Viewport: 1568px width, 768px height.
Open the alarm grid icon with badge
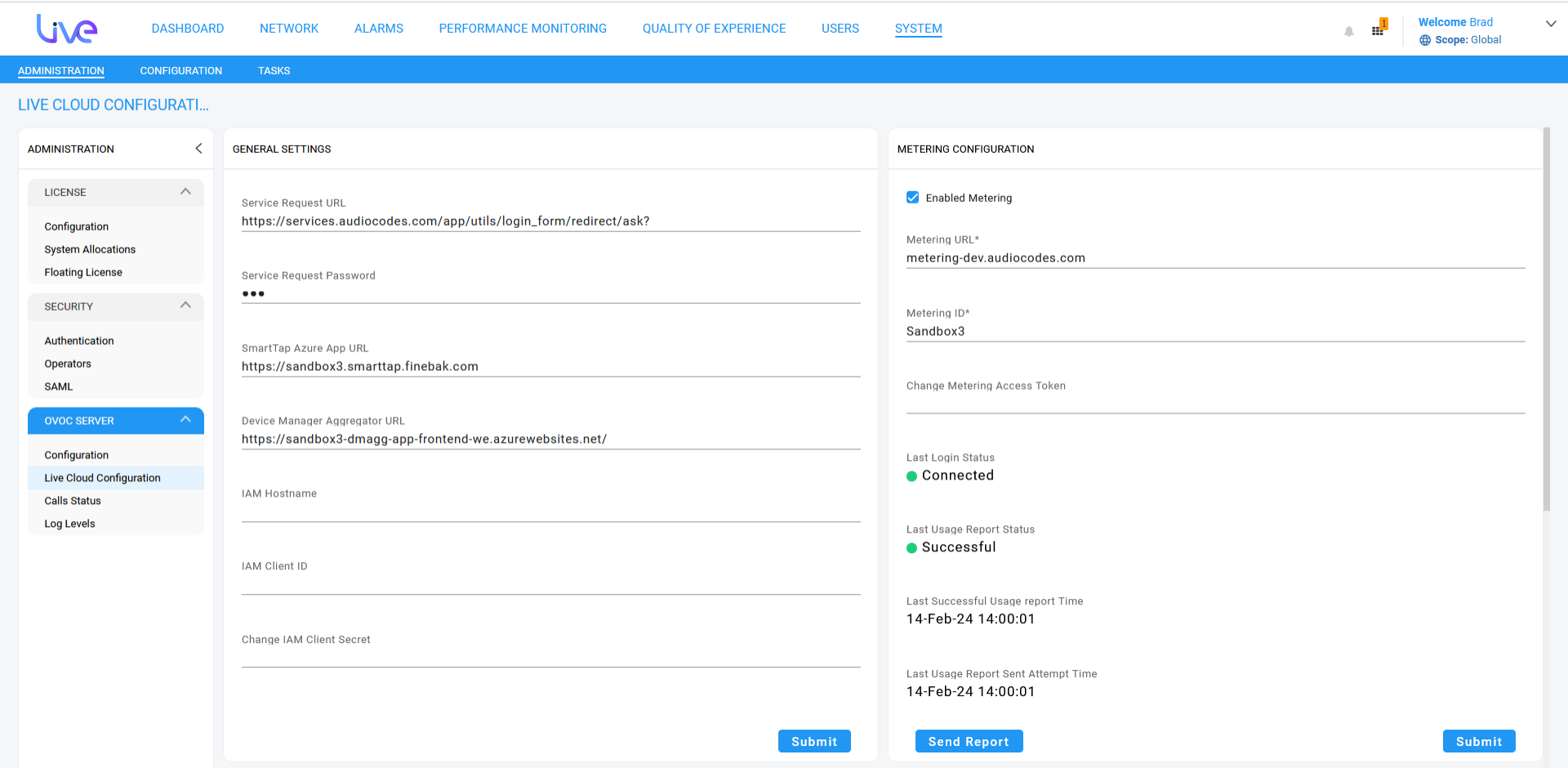(x=1379, y=28)
